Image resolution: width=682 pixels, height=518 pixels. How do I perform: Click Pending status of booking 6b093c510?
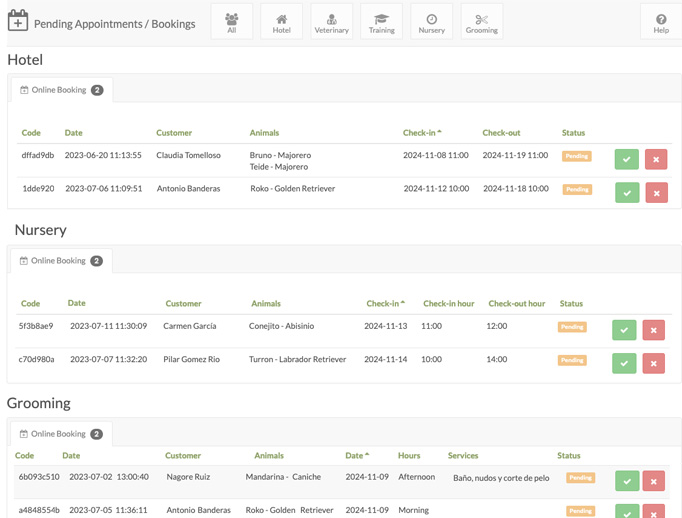[x=580, y=478]
